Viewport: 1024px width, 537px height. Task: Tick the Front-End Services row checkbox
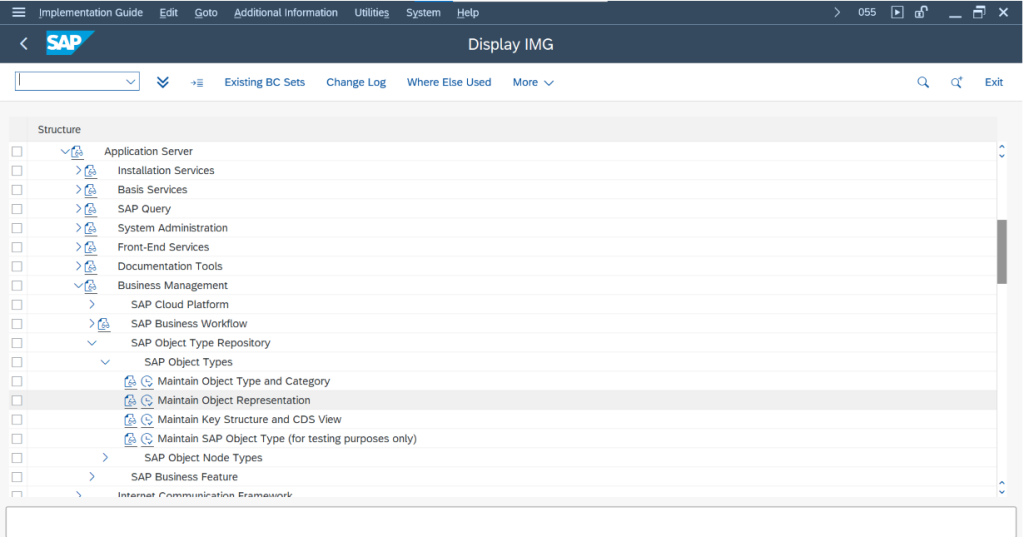tap(17, 247)
